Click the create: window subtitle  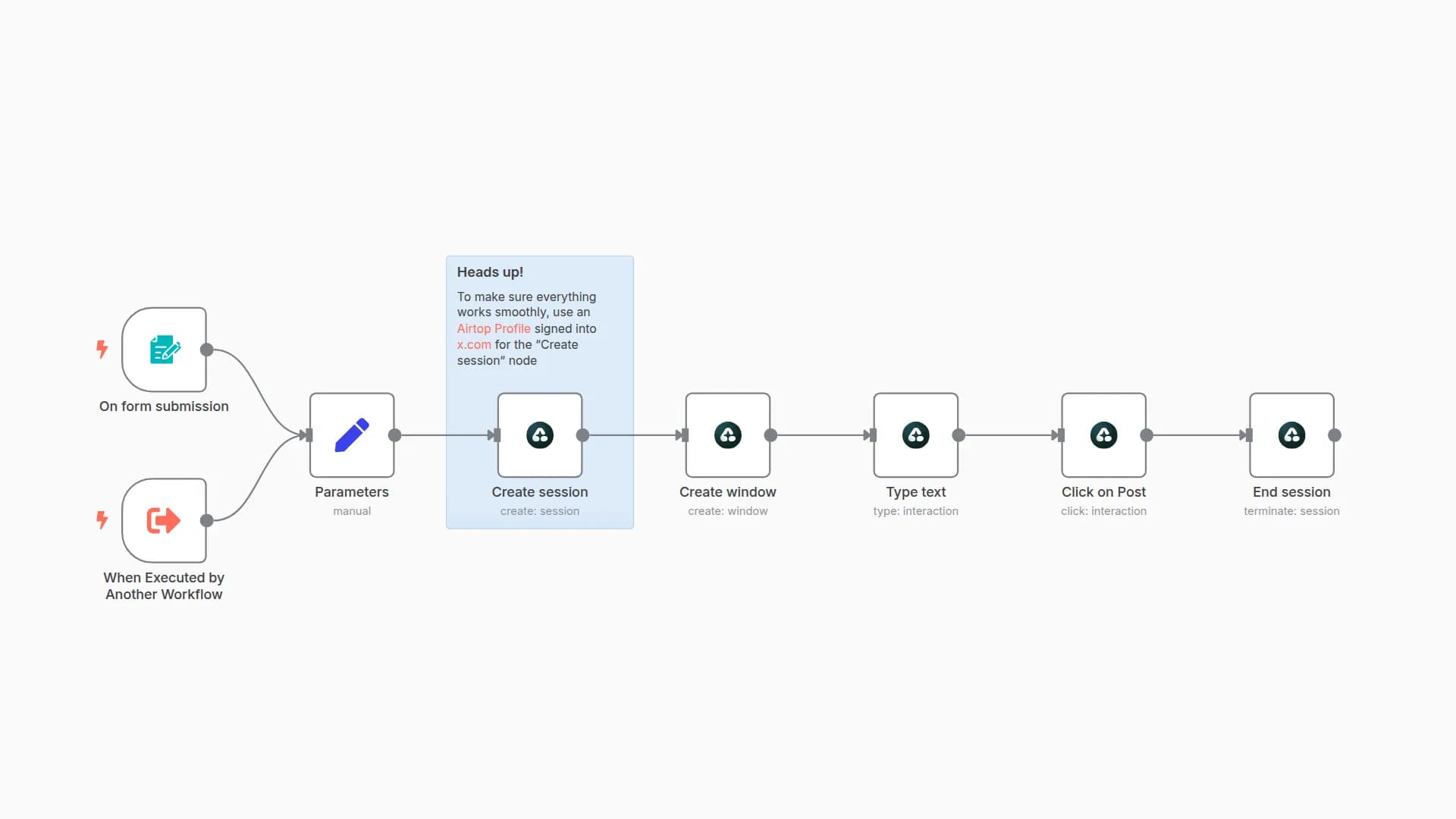click(728, 511)
